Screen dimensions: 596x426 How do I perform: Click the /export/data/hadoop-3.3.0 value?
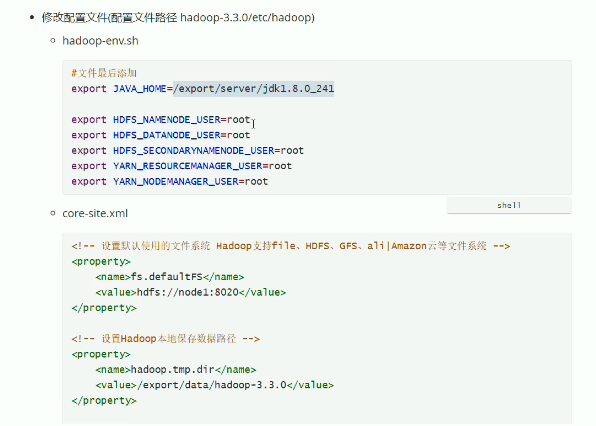click(x=212, y=385)
